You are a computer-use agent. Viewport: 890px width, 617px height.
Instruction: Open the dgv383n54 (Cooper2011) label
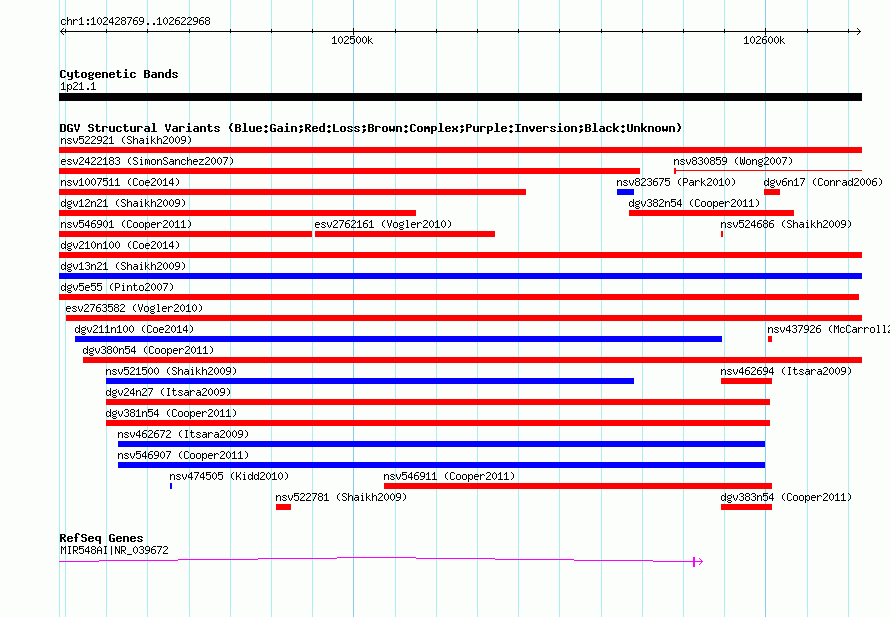point(786,497)
